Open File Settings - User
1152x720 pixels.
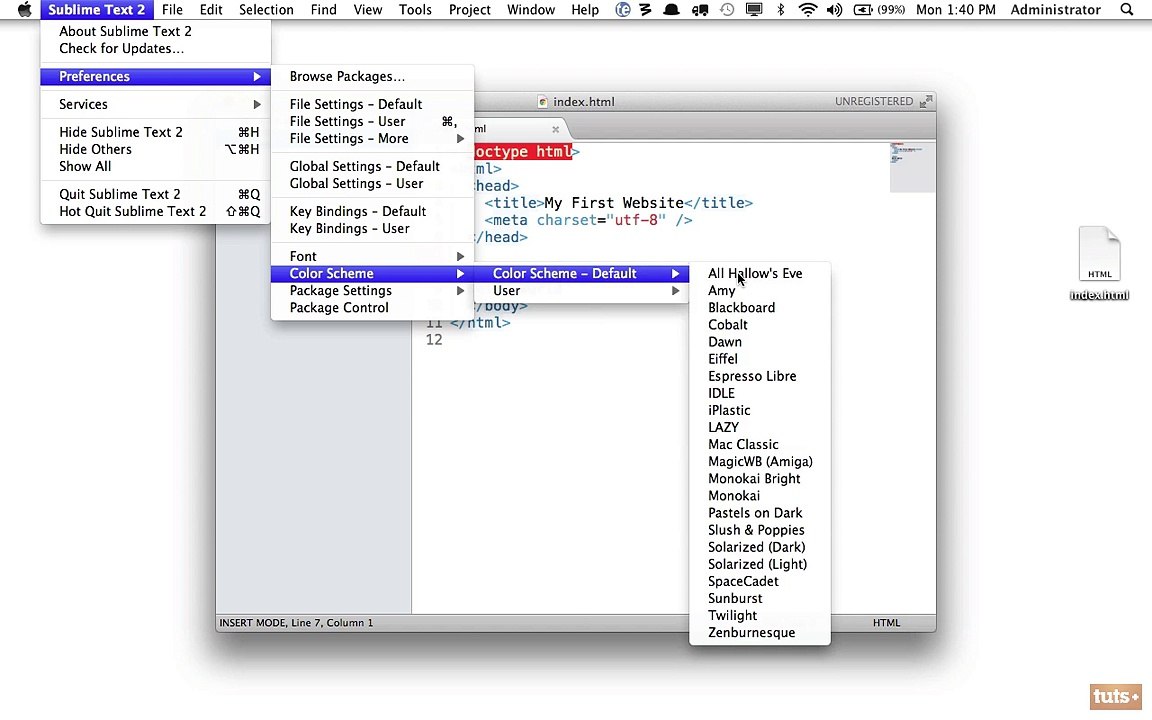click(372, 121)
